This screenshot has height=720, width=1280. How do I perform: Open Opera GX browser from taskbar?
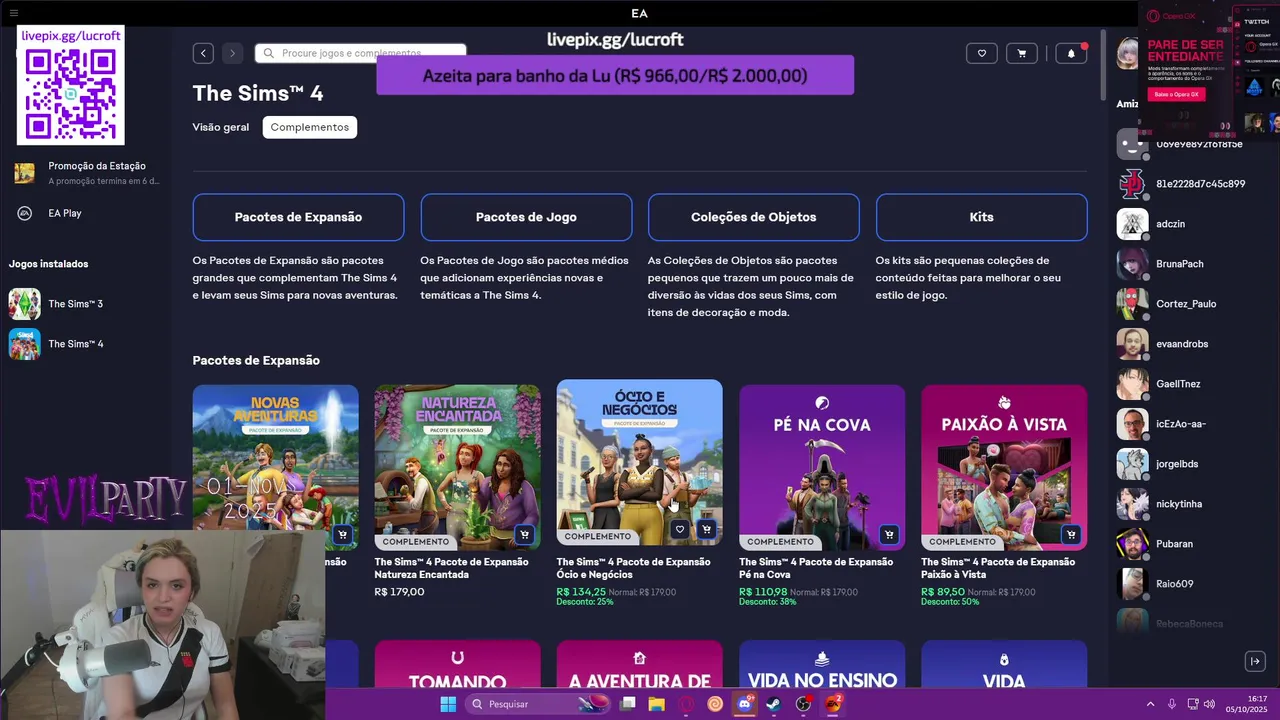coord(686,704)
